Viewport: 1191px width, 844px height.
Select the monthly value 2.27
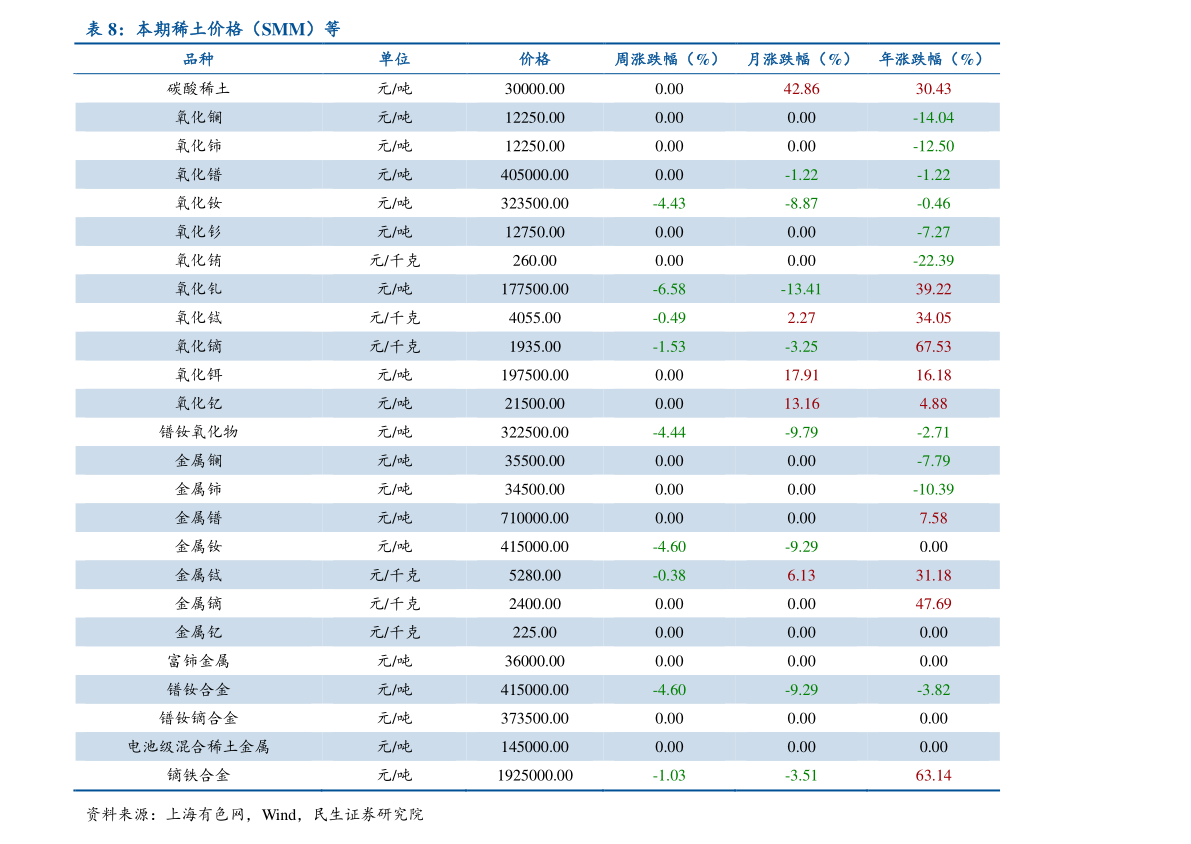801,318
